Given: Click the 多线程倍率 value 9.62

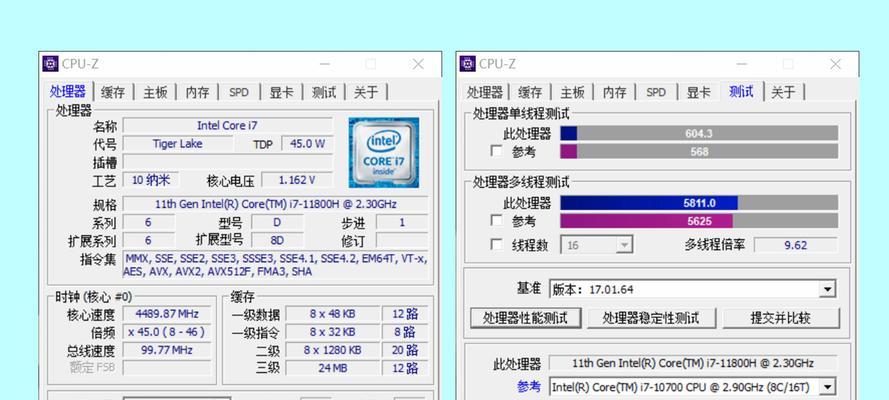Looking at the screenshot, I should coord(795,245).
